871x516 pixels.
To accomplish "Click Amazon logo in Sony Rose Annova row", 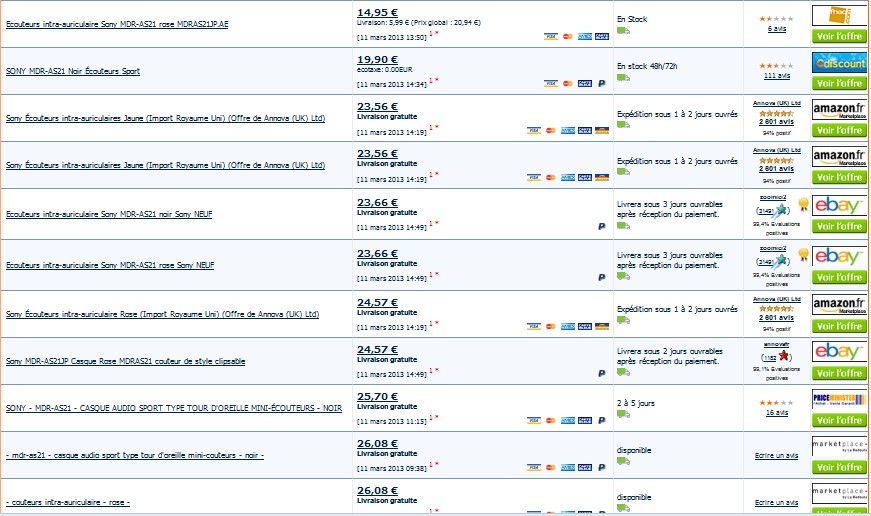I will (x=839, y=304).
